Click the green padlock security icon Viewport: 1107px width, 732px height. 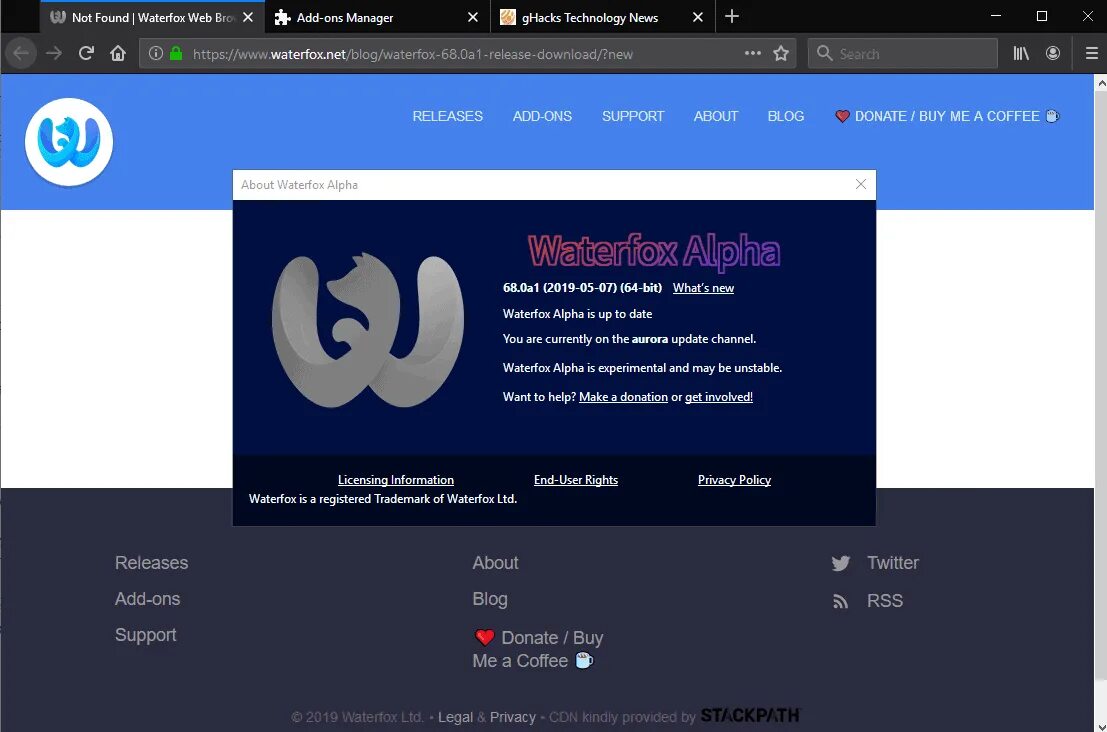176,54
